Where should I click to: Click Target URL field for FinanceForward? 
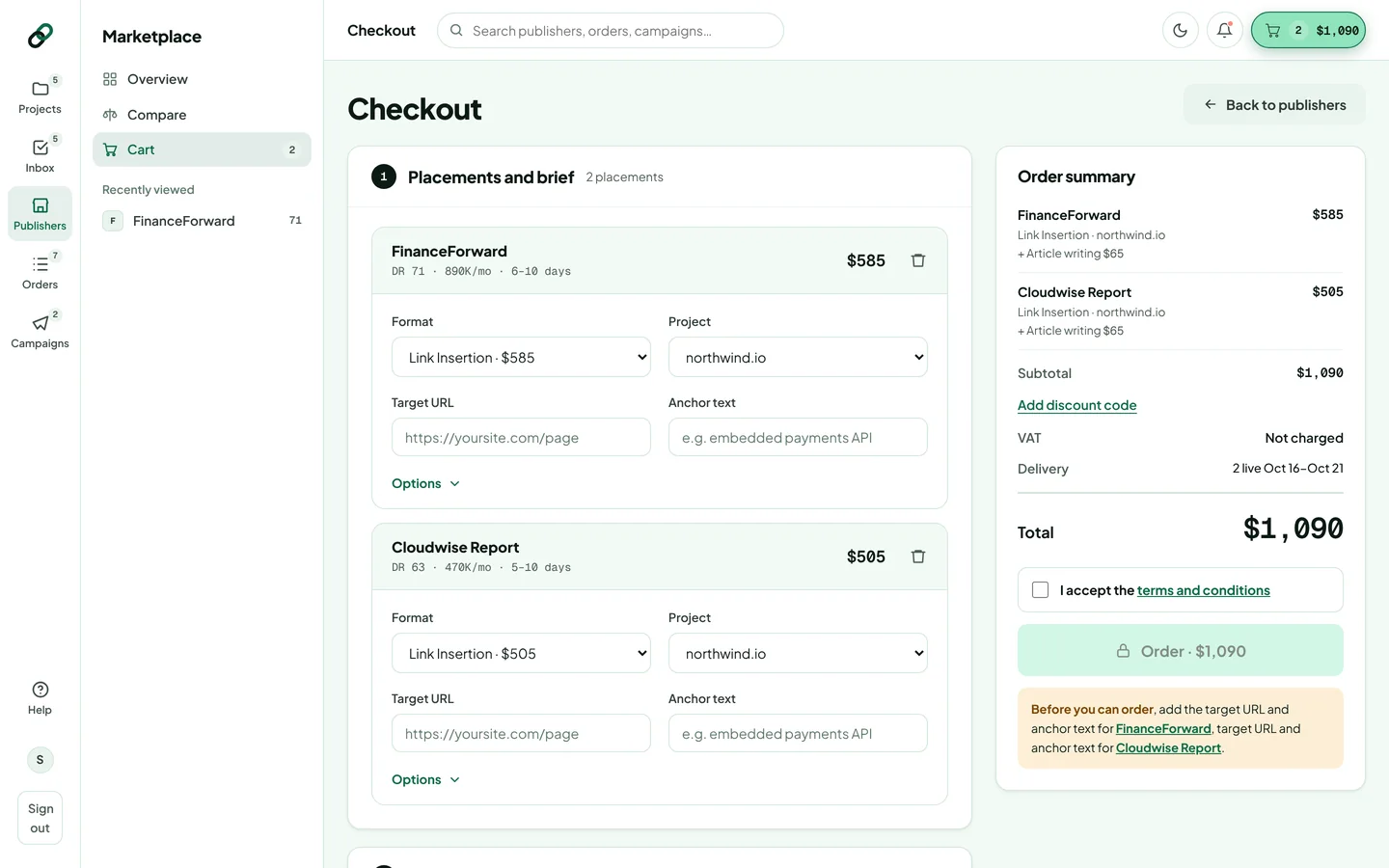tap(521, 438)
